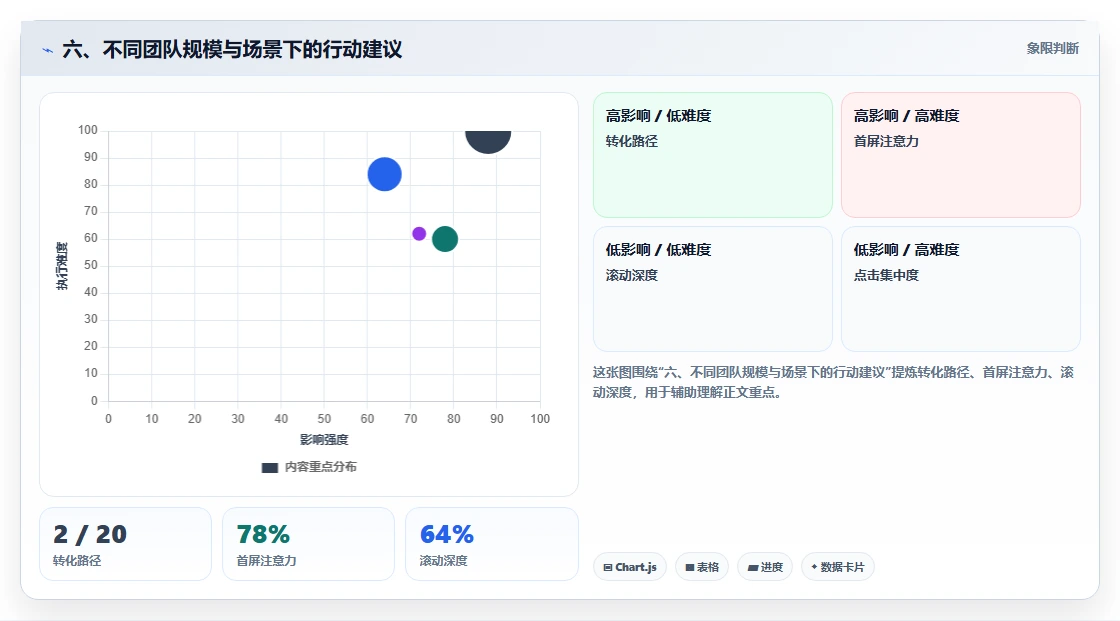The image size is (1120, 621).
Task: Click the 进度 chip icon
Action: (753, 567)
